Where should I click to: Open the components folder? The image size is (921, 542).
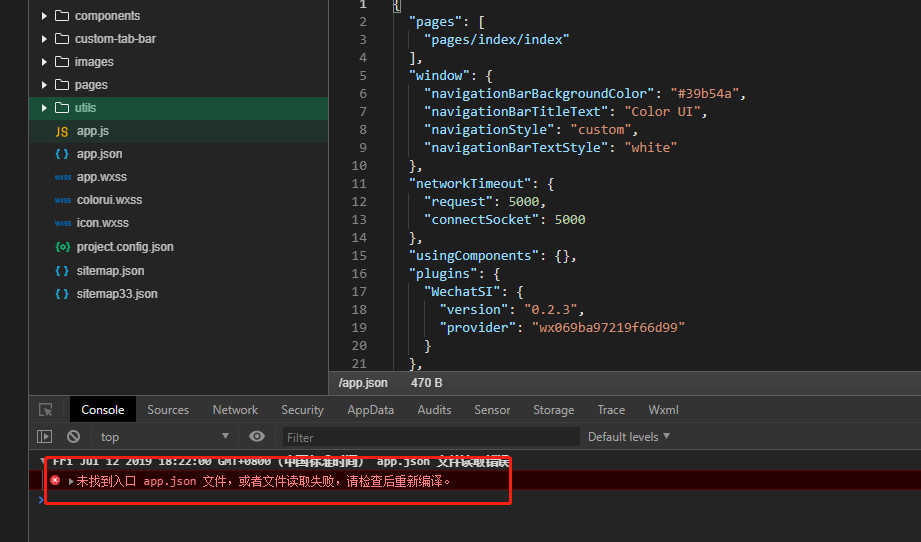[x=107, y=16]
